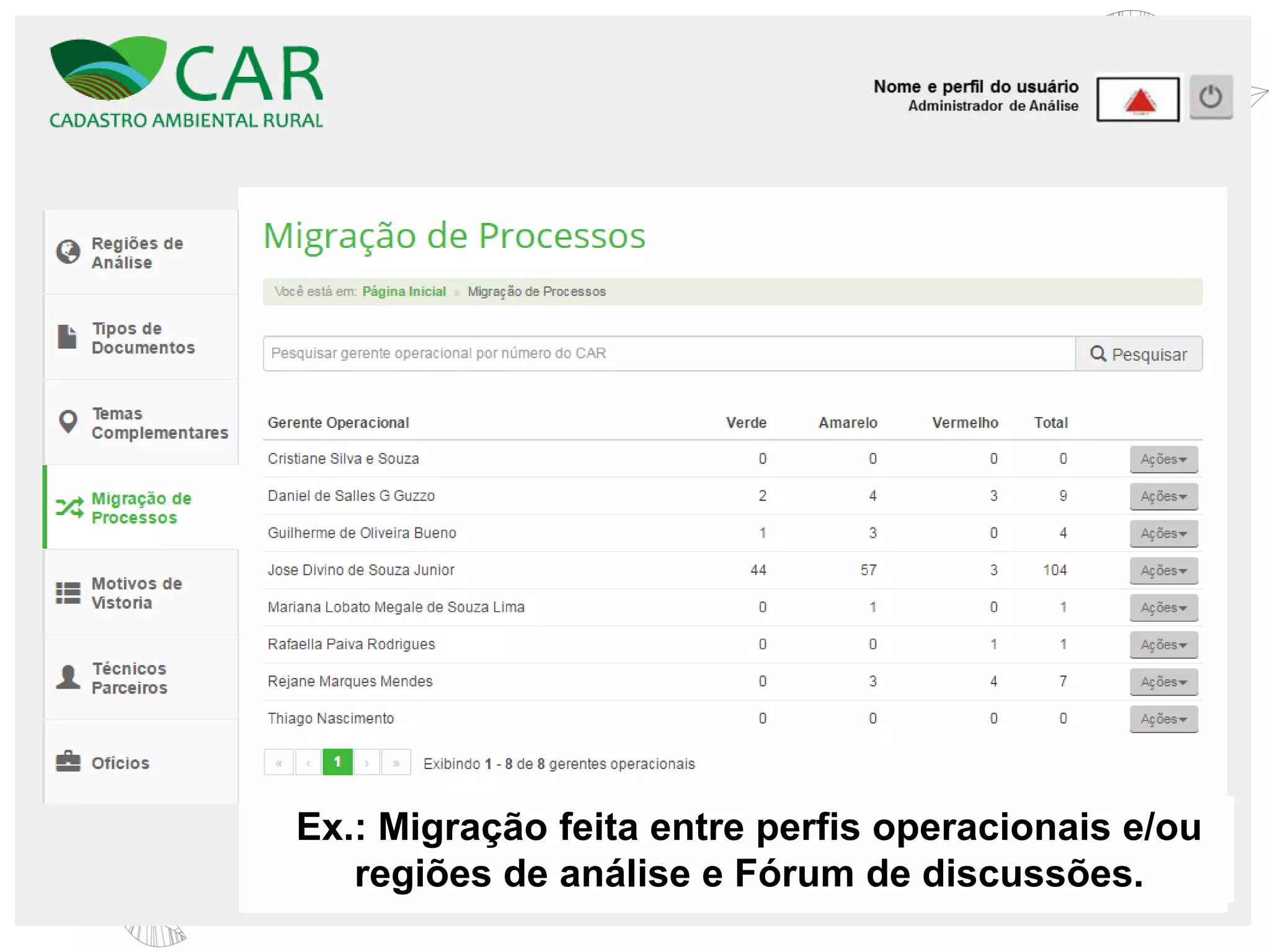Click the power logout icon
Viewport: 1270px width, 952px height.
coord(1210,97)
